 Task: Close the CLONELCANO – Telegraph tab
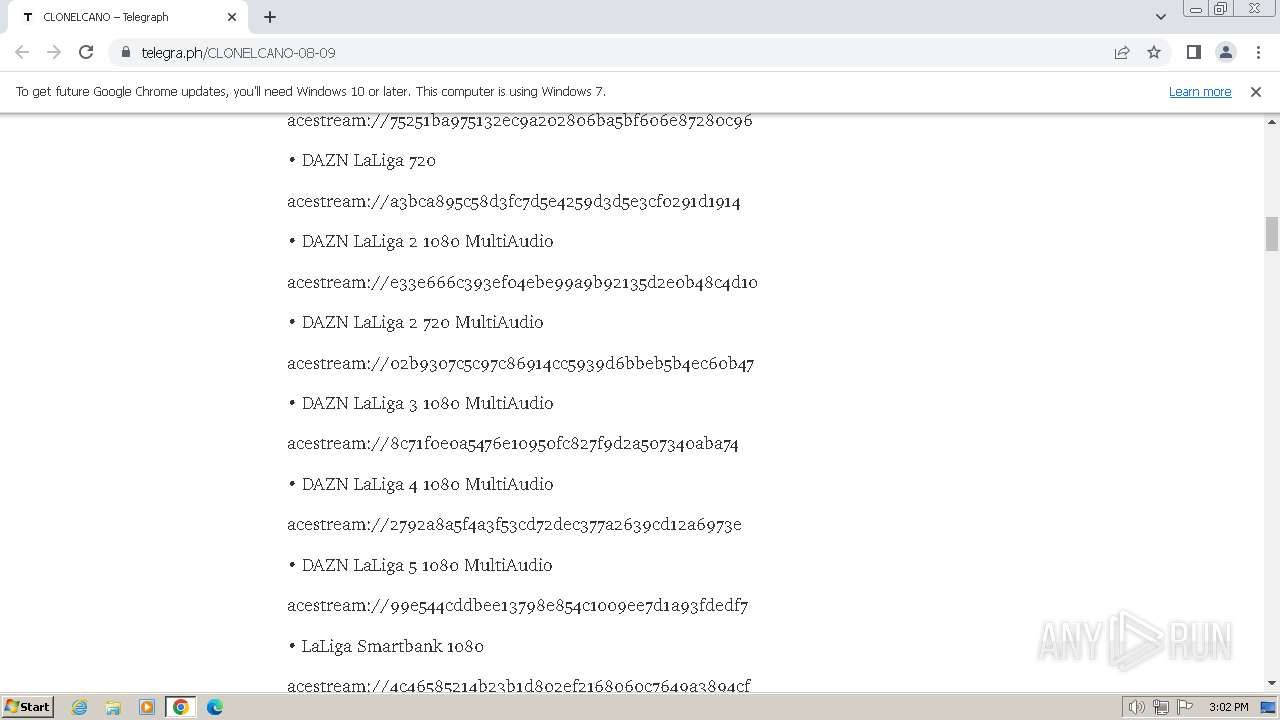coord(232,17)
